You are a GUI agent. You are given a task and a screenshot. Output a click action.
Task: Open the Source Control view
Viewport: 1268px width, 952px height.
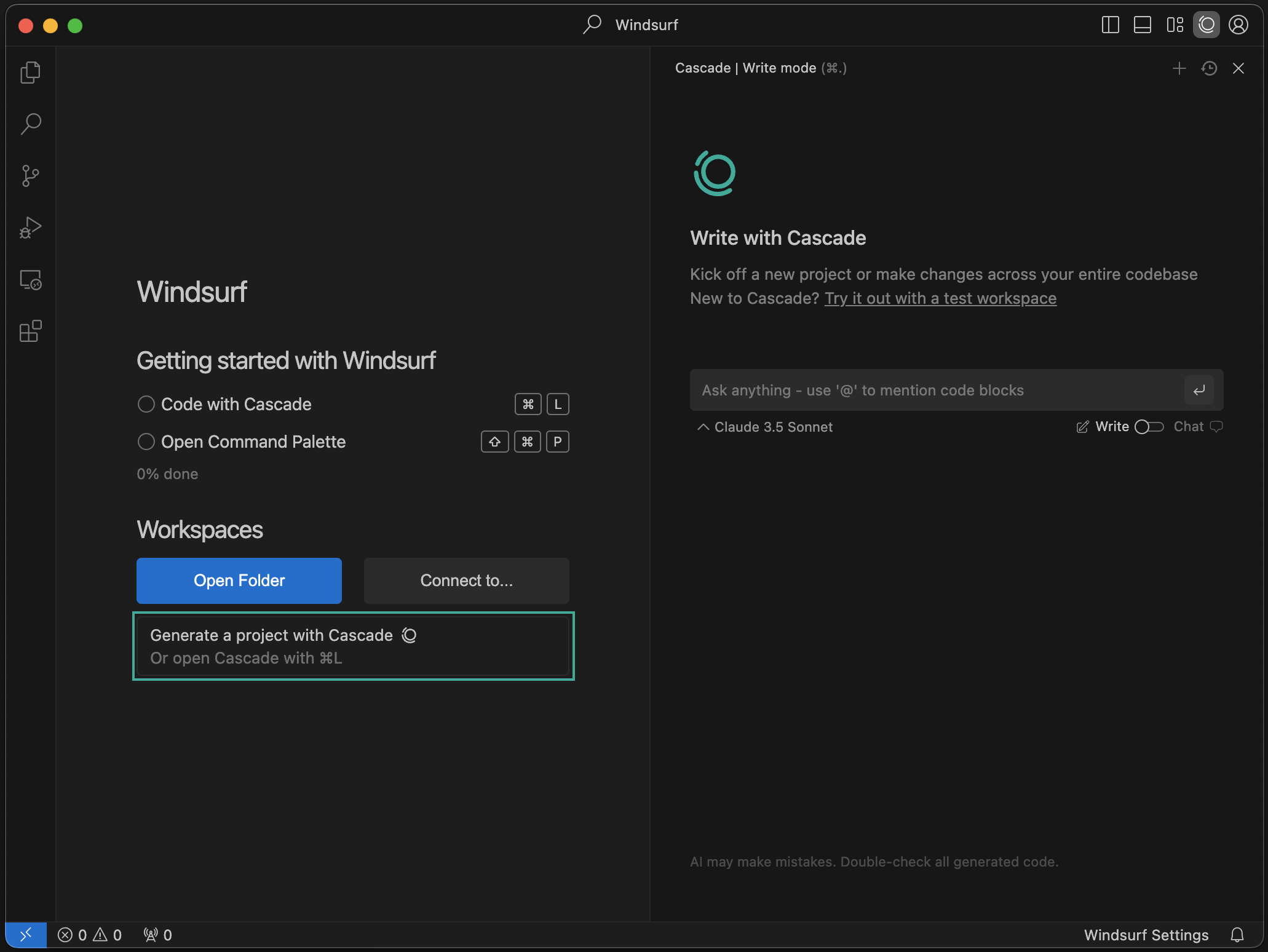30,176
